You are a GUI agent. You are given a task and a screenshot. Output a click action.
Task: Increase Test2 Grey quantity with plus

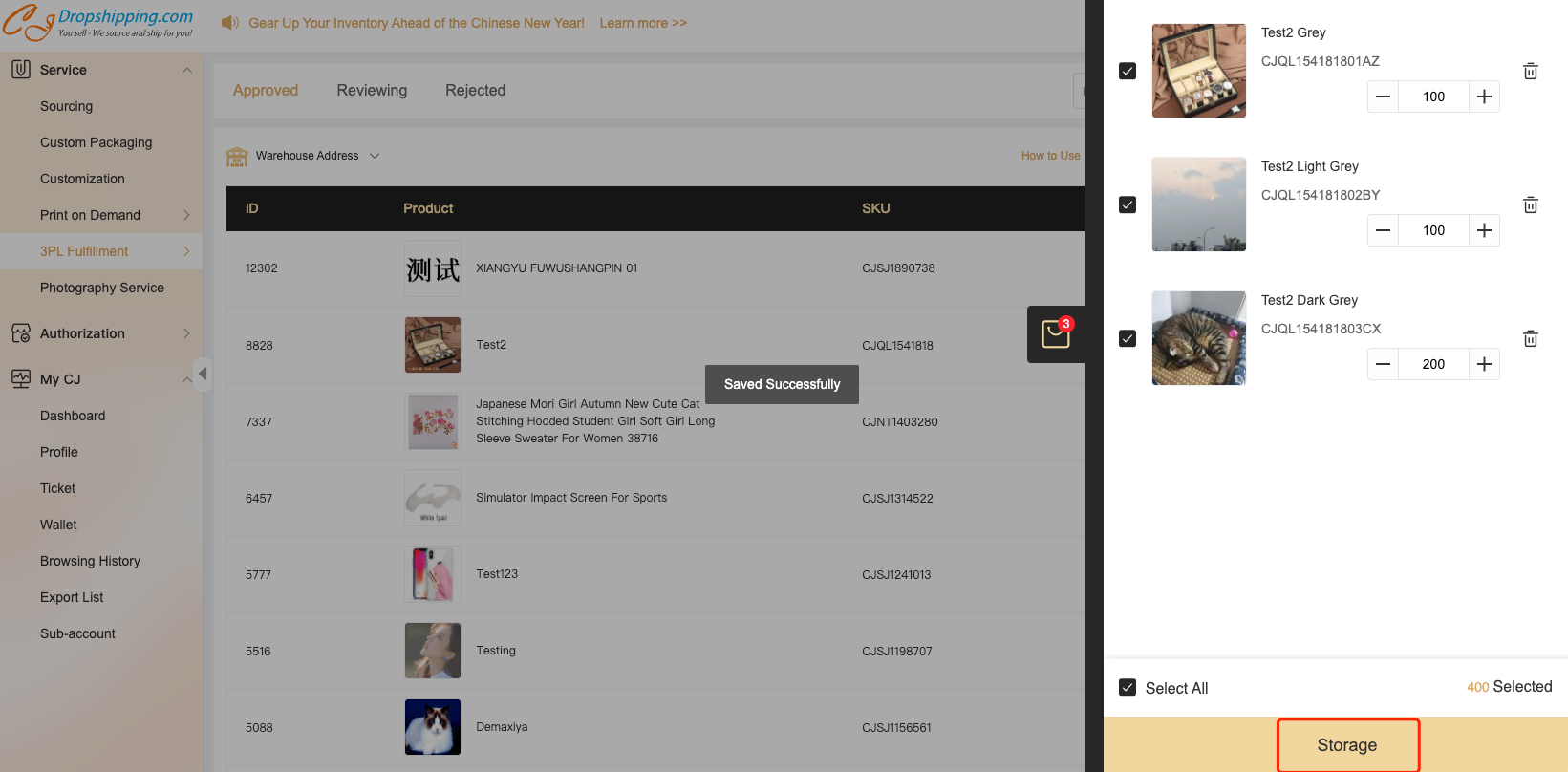(1484, 96)
